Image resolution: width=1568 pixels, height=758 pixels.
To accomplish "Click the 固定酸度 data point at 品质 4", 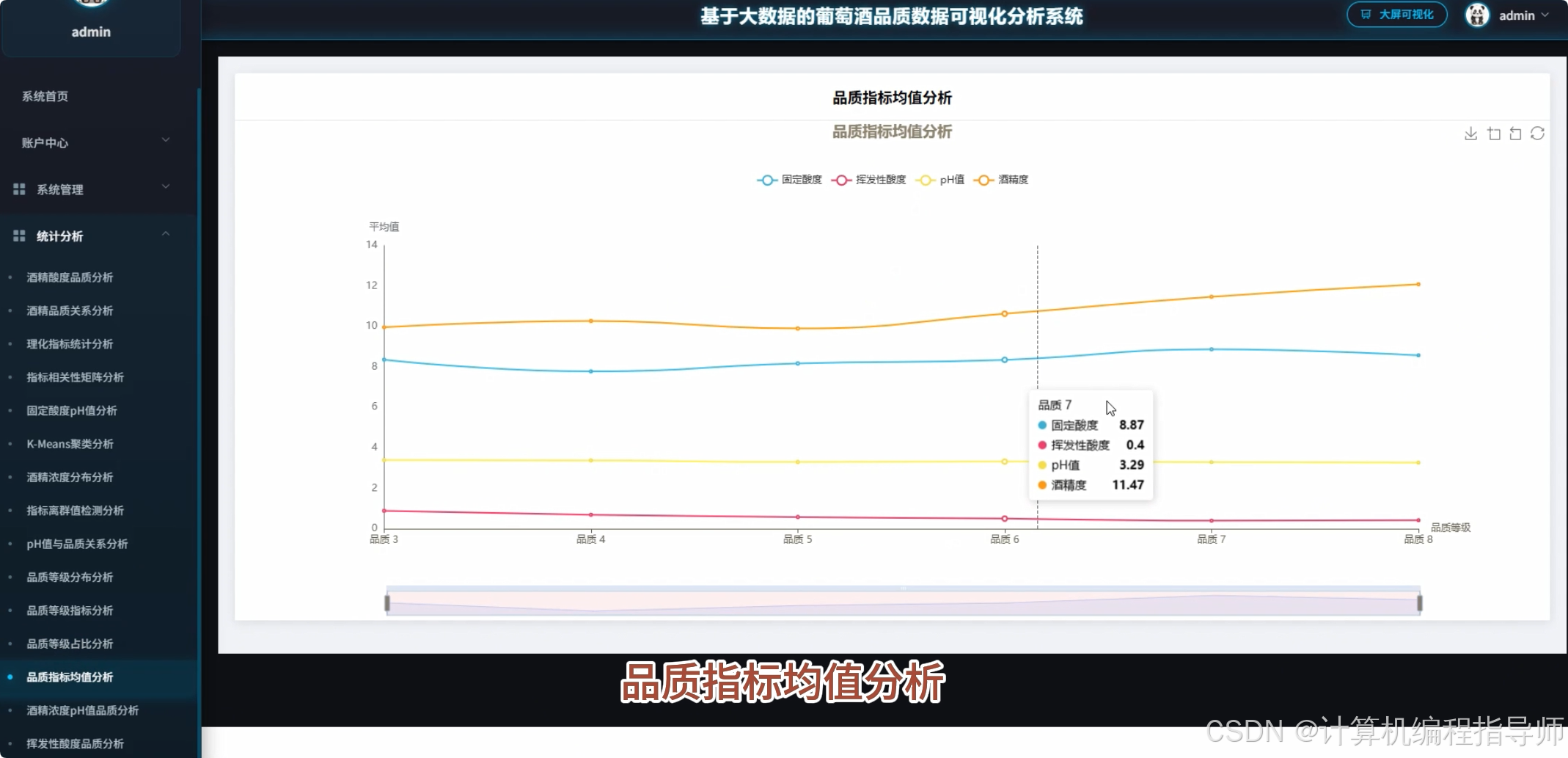I will [591, 371].
